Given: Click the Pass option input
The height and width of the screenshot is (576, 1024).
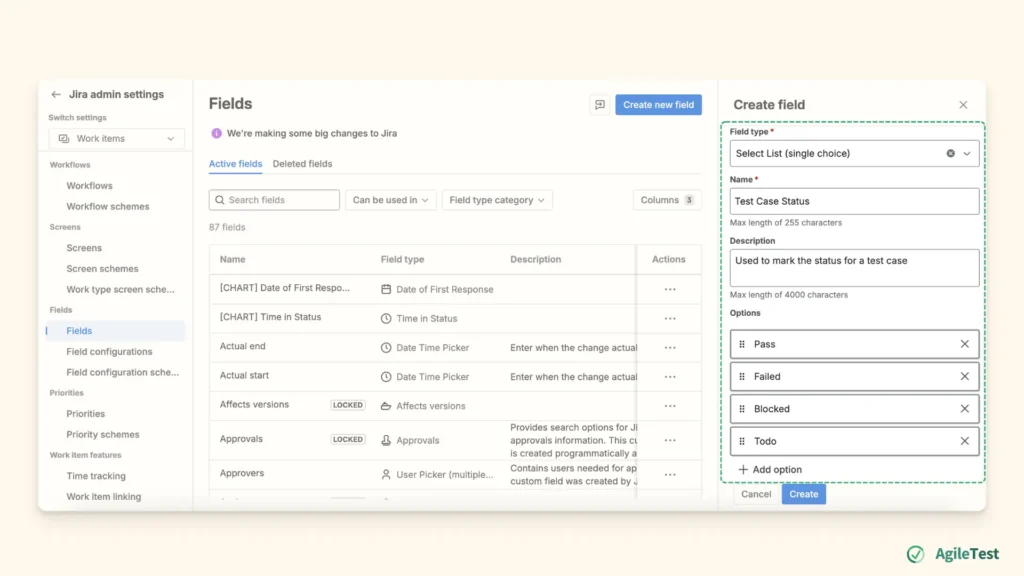Looking at the screenshot, I should (x=854, y=344).
